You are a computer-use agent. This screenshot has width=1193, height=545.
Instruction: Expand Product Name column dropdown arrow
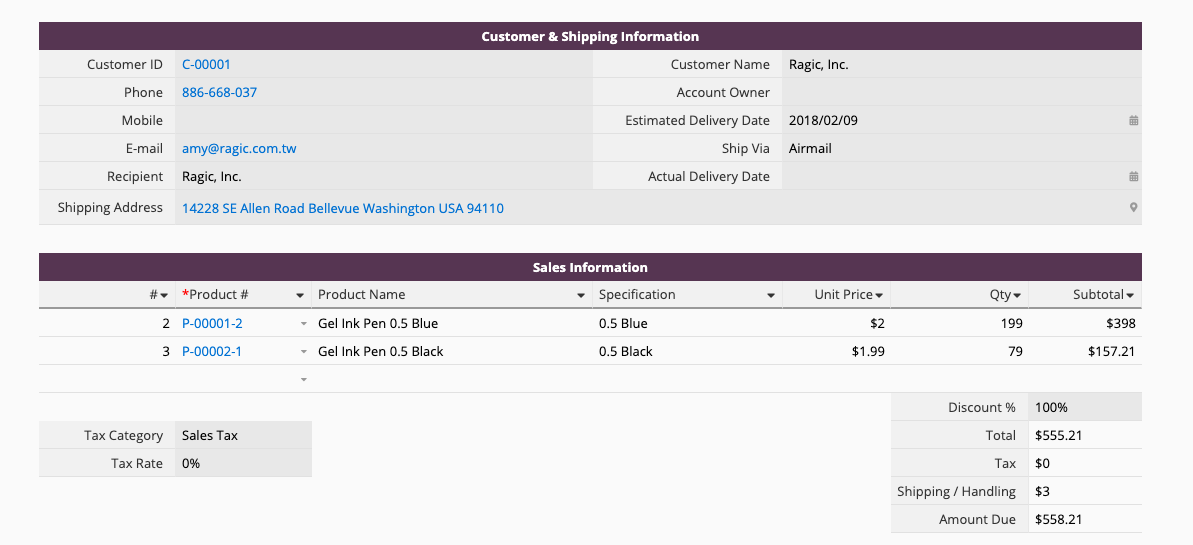click(x=581, y=296)
